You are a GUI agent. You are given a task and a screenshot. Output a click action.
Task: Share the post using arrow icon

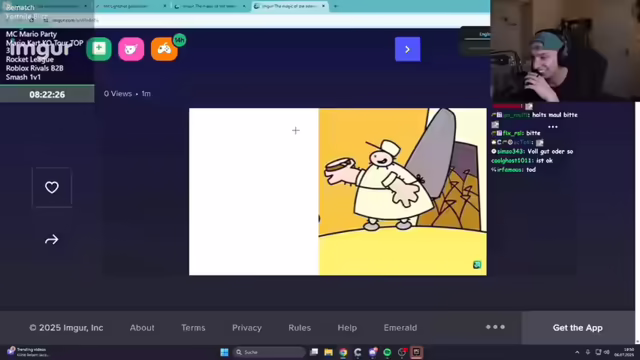click(x=52, y=240)
